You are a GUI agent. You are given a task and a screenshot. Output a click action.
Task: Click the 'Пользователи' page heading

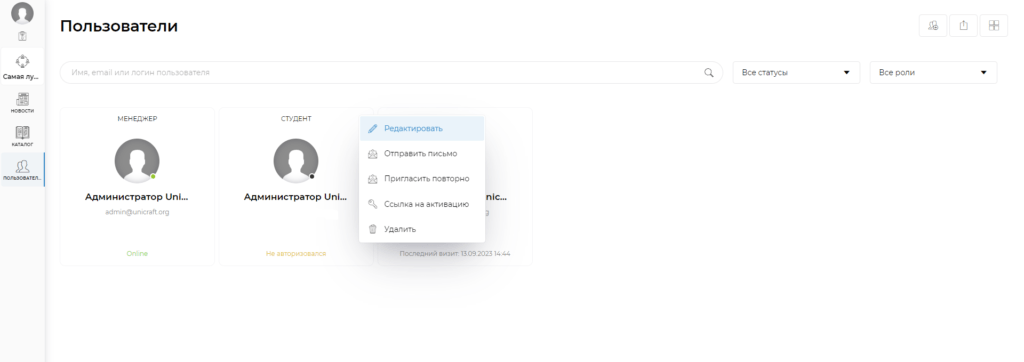[119, 26]
